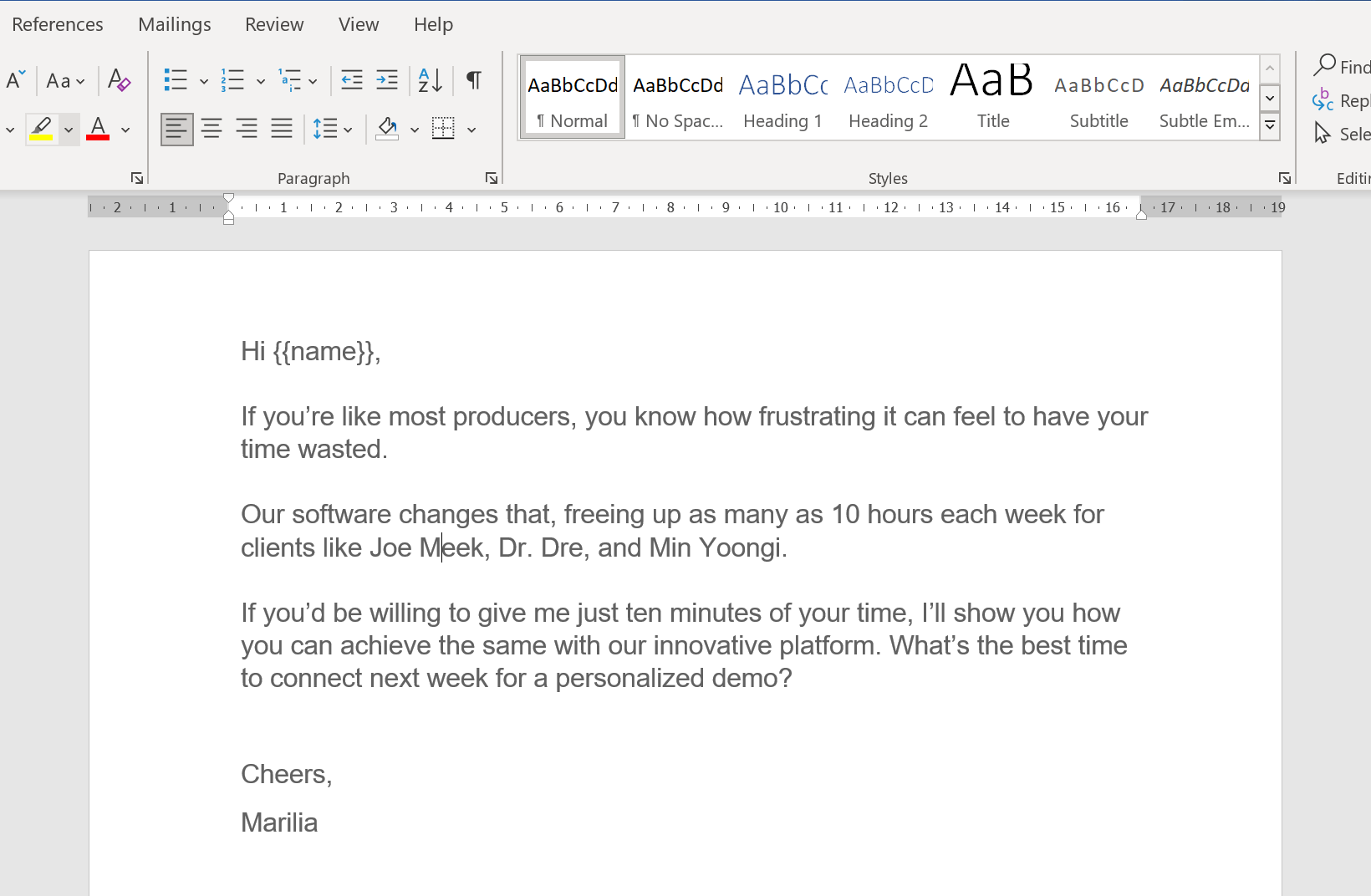The height and width of the screenshot is (896, 1371).
Task: Open the Shading bucket tool
Action: (386, 129)
